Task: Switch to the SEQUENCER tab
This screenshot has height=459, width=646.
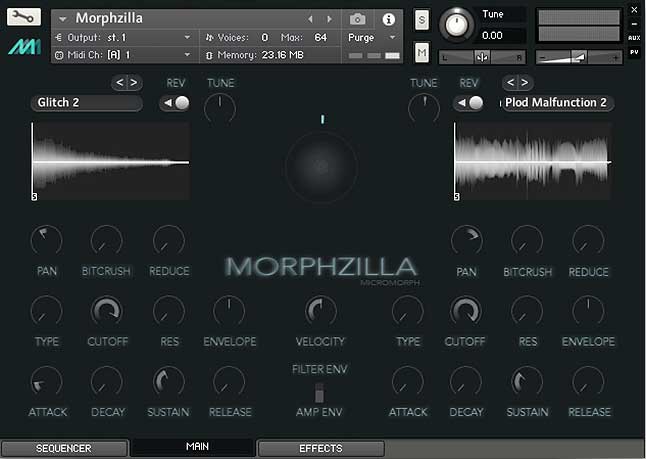Action: pos(64,448)
